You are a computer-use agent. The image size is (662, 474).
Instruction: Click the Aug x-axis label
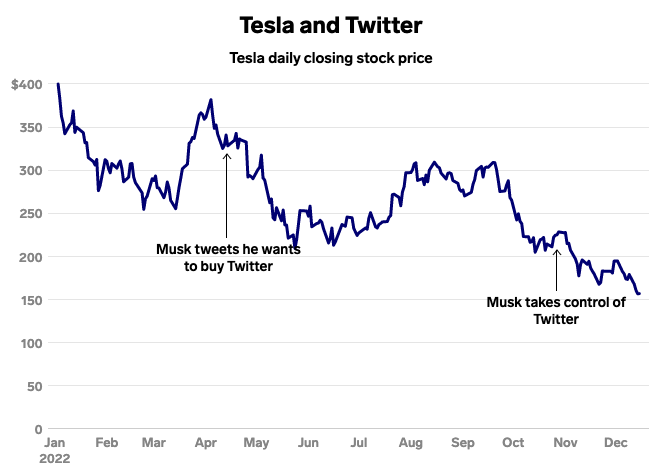point(410,443)
